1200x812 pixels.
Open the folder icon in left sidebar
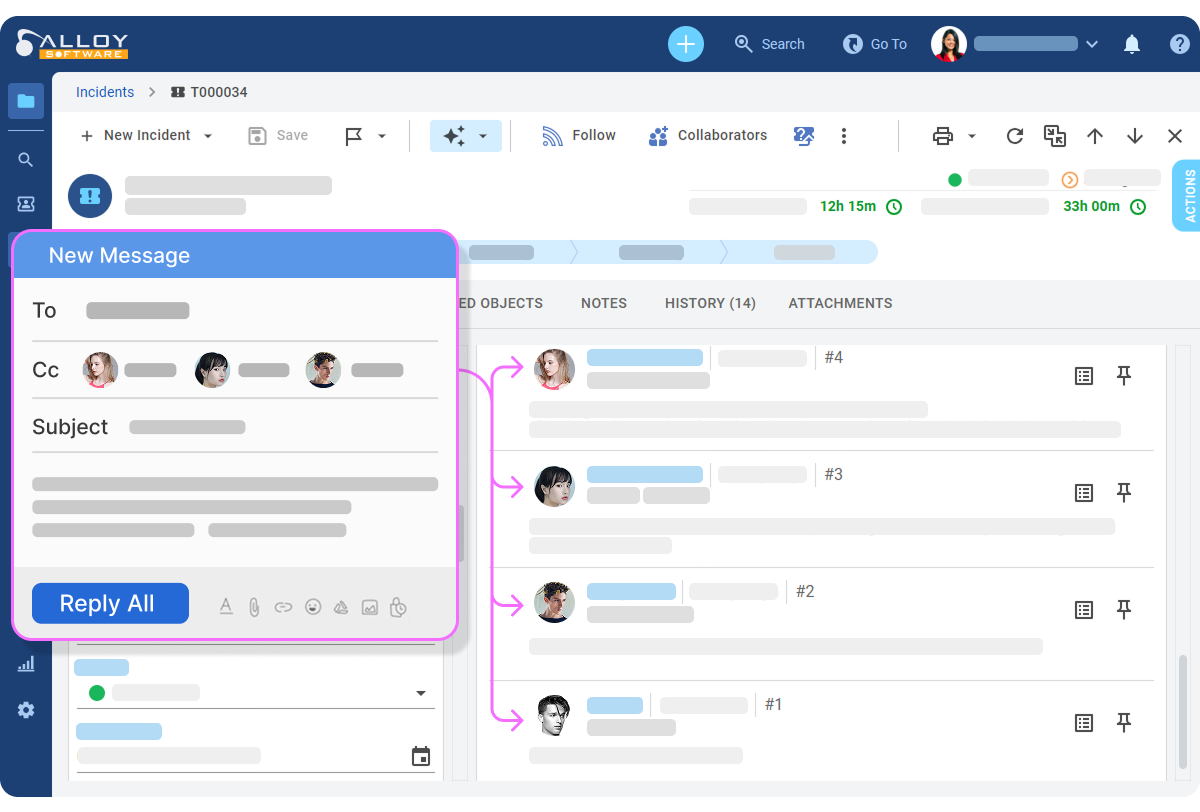click(26, 101)
